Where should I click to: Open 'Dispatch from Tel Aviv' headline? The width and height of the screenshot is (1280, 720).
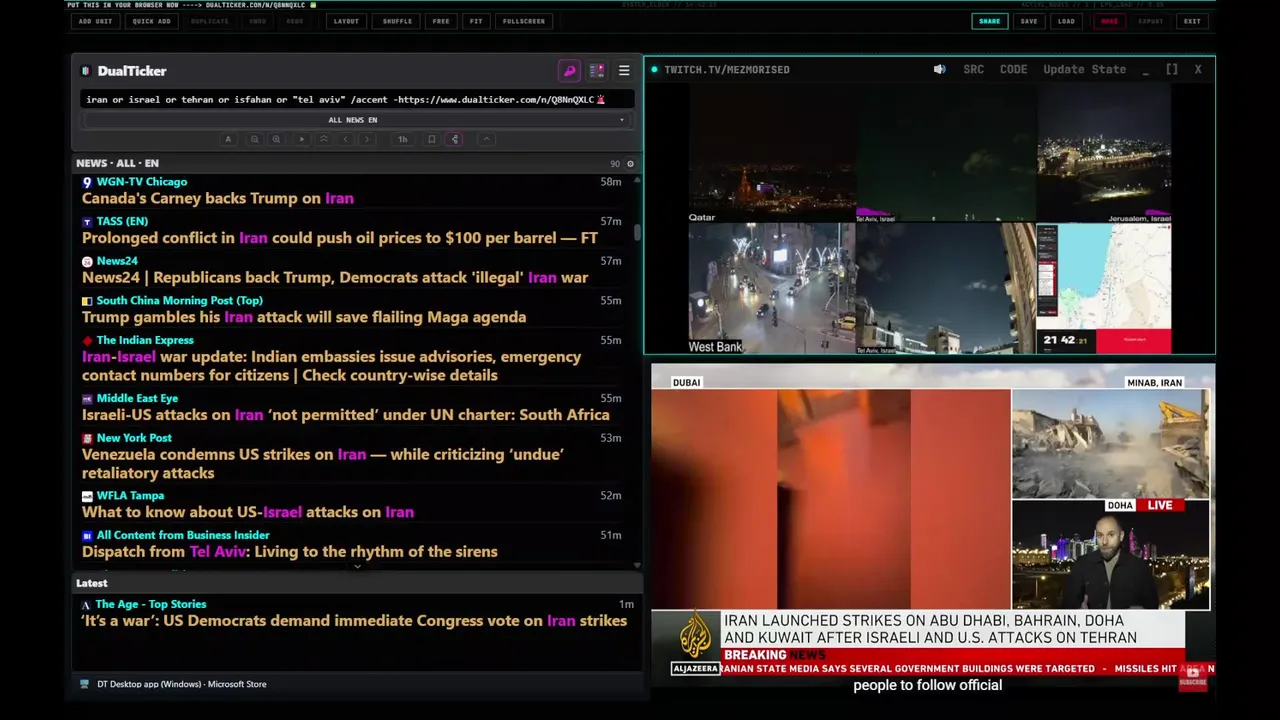[x=289, y=552]
